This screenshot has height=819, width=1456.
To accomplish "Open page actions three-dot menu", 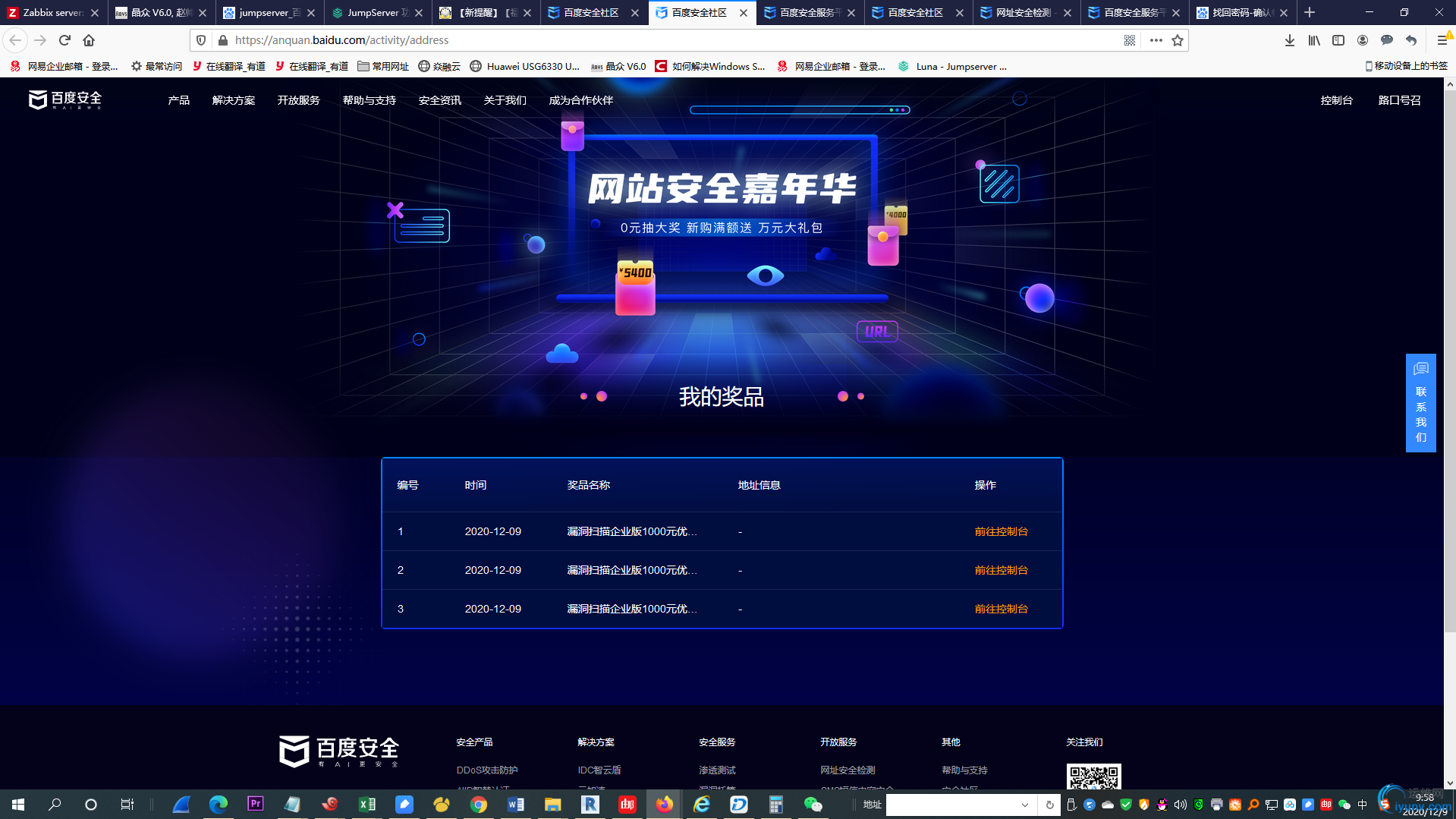I will (x=1156, y=40).
